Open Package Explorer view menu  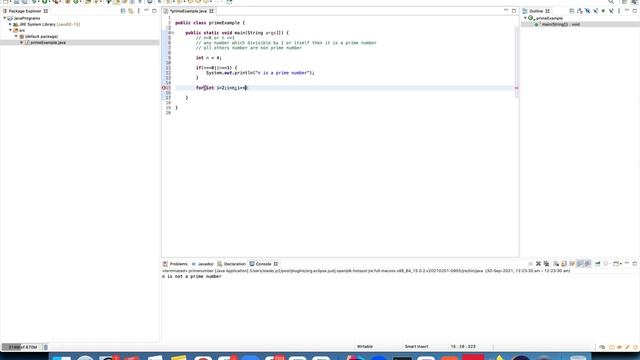coord(138,11)
